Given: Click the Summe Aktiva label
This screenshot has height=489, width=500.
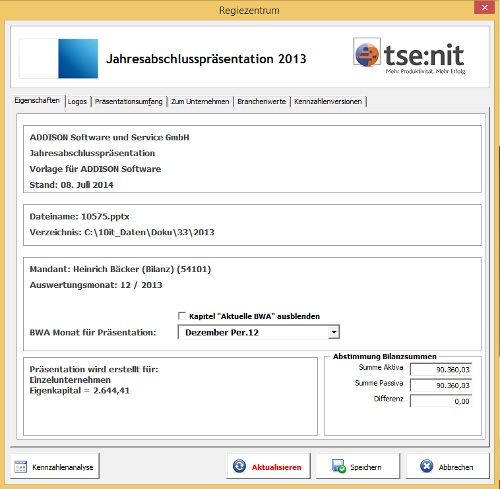Looking at the screenshot, I should click(381, 367).
